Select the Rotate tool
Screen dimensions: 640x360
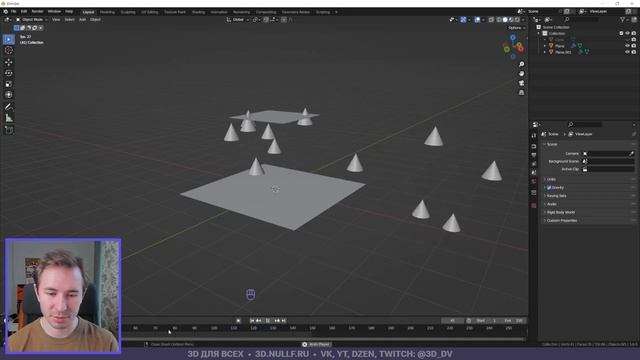coord(9,73)
